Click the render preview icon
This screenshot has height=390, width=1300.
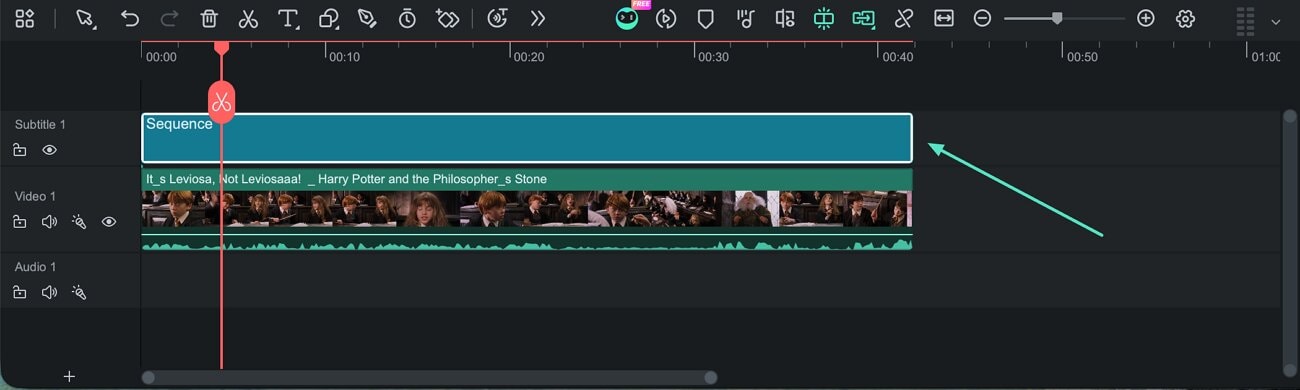click(666, 18)
